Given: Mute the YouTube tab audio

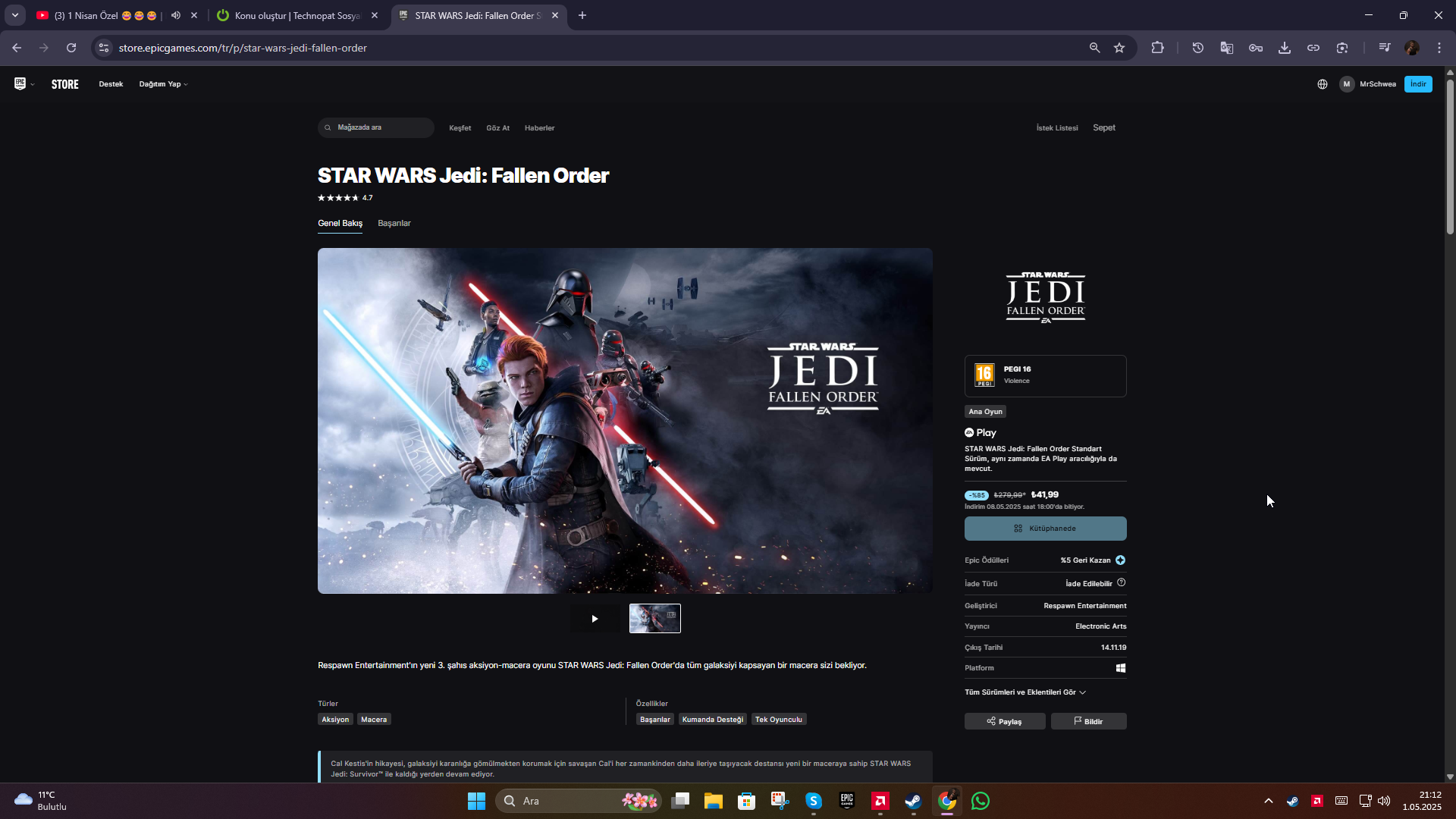Looking at the screenshot, I should click(x=176, y=15).
